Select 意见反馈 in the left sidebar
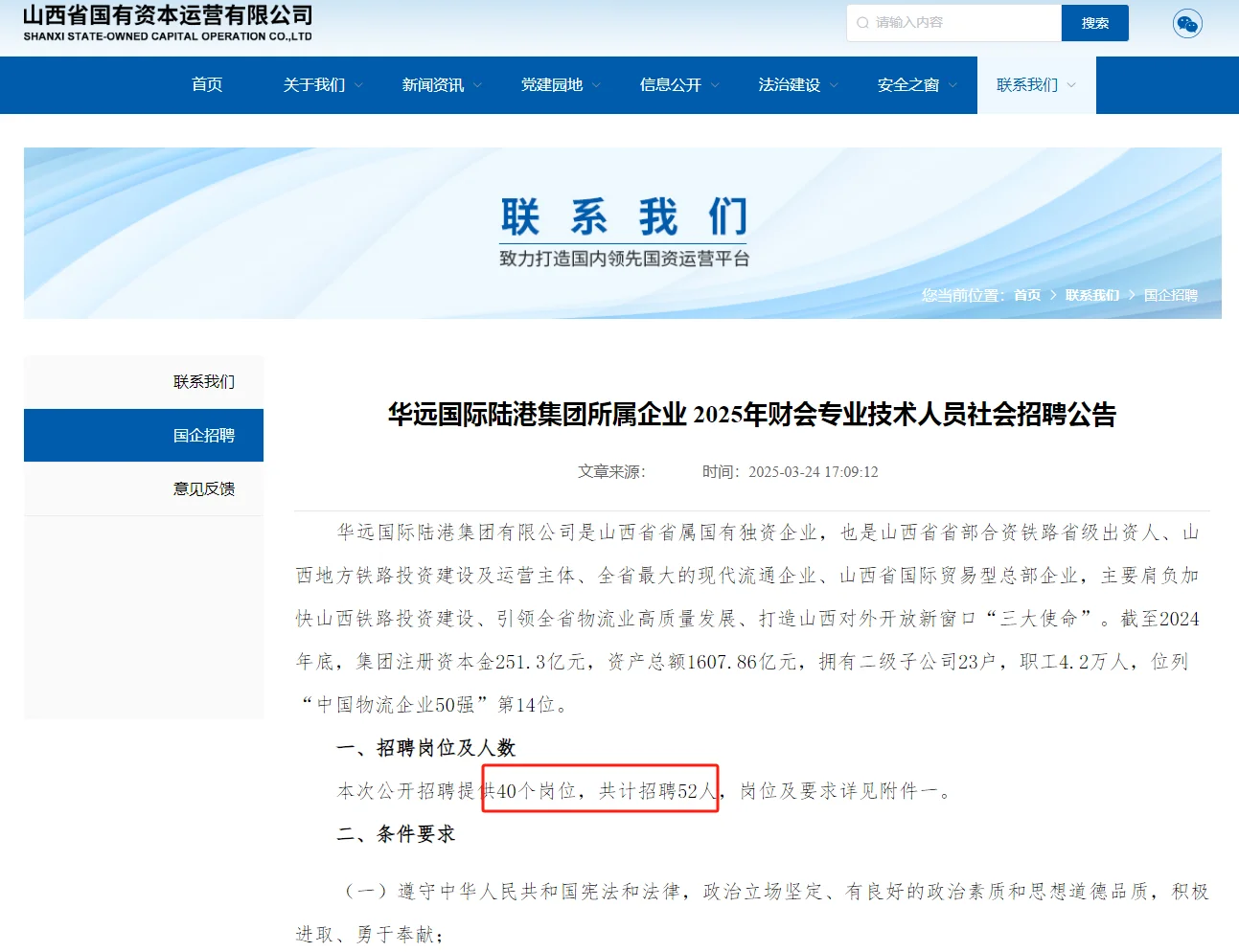The width and height of the screenshot is (1239, 952). click(x=144, y=489)
